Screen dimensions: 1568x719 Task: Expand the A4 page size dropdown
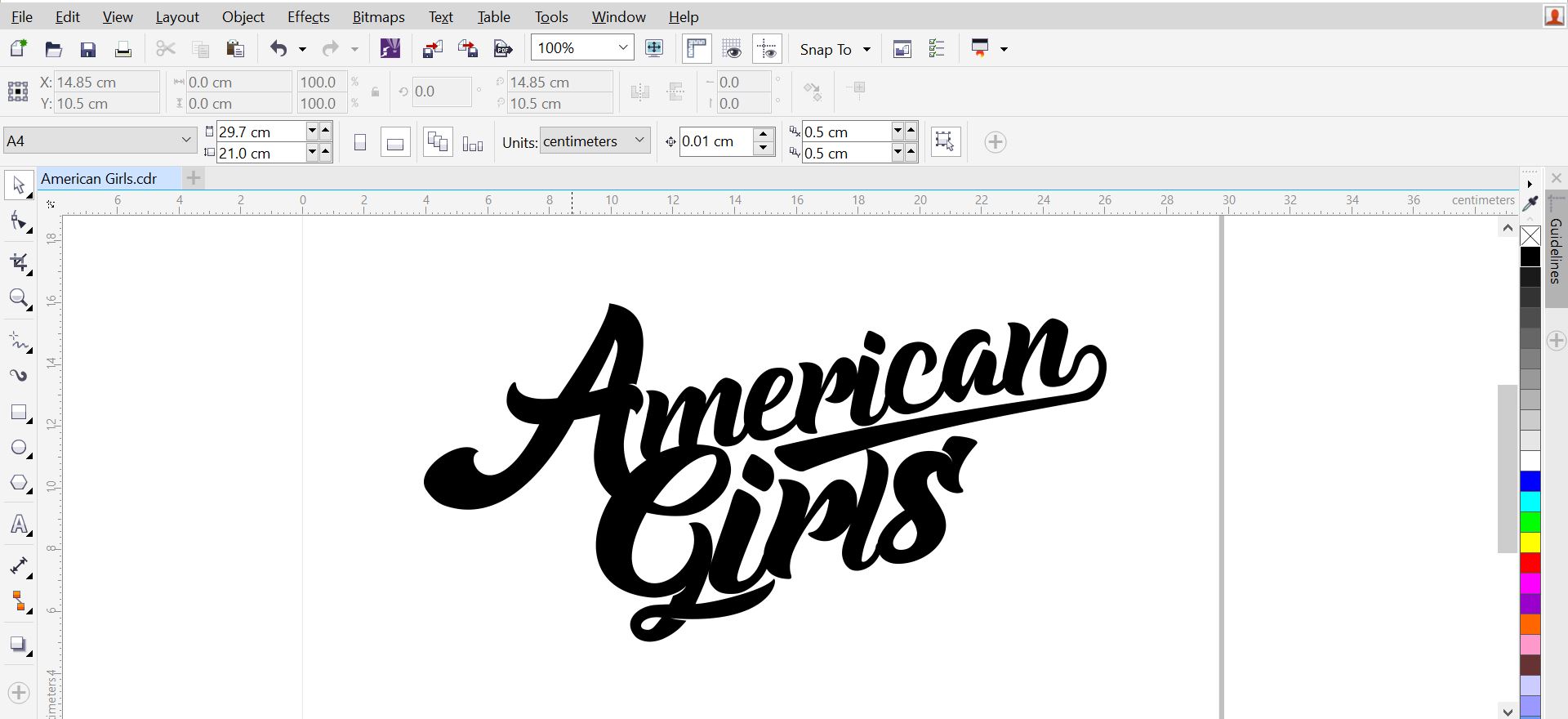pyautogui.click(x=186, y=141)
